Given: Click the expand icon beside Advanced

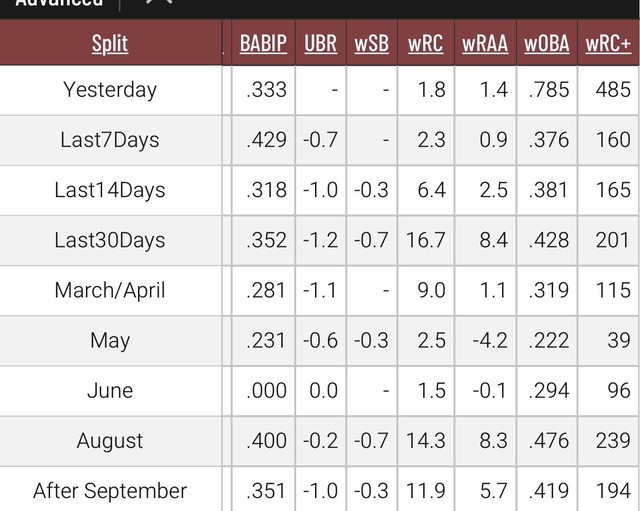Looking at the screenshot, I should [x=159, y=2].
